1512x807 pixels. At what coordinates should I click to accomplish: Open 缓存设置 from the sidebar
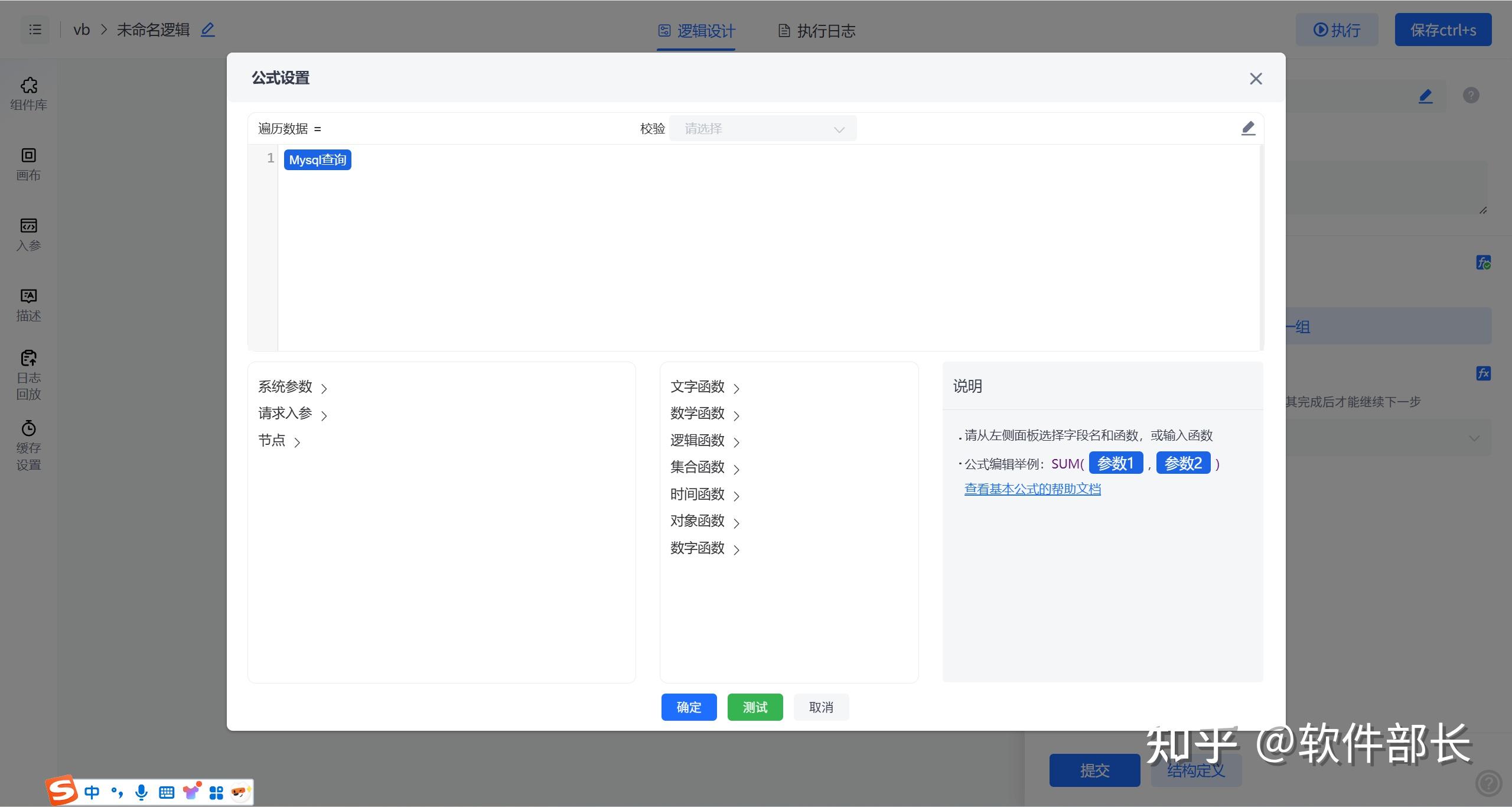[x=28, y=445]
